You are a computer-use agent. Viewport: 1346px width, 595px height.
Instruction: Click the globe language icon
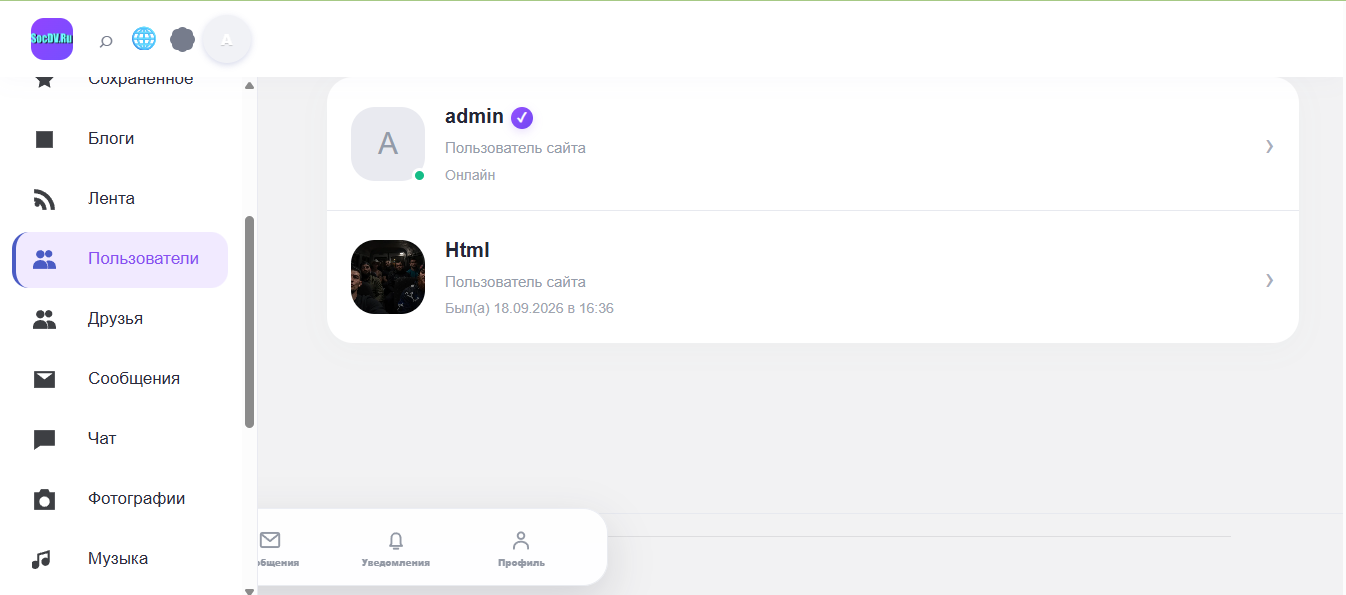[x=144, y=39]
